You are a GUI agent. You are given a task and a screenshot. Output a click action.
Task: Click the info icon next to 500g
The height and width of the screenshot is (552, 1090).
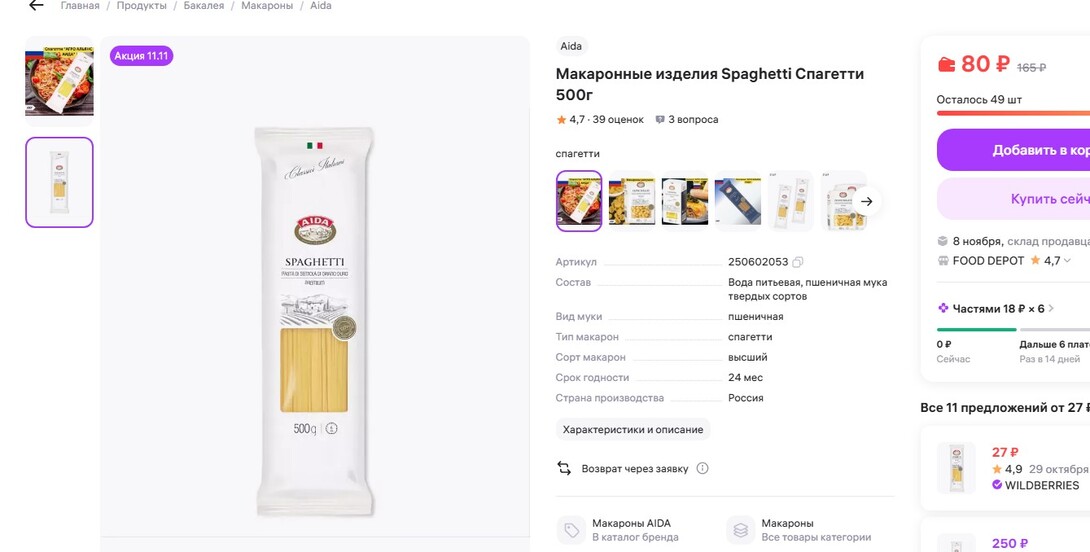click(332, 428)
